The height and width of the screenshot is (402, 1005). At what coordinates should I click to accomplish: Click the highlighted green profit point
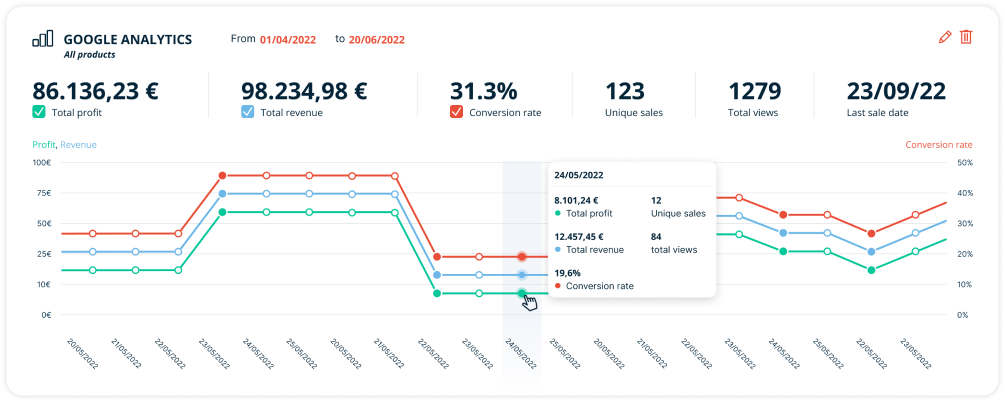(522, 293)
